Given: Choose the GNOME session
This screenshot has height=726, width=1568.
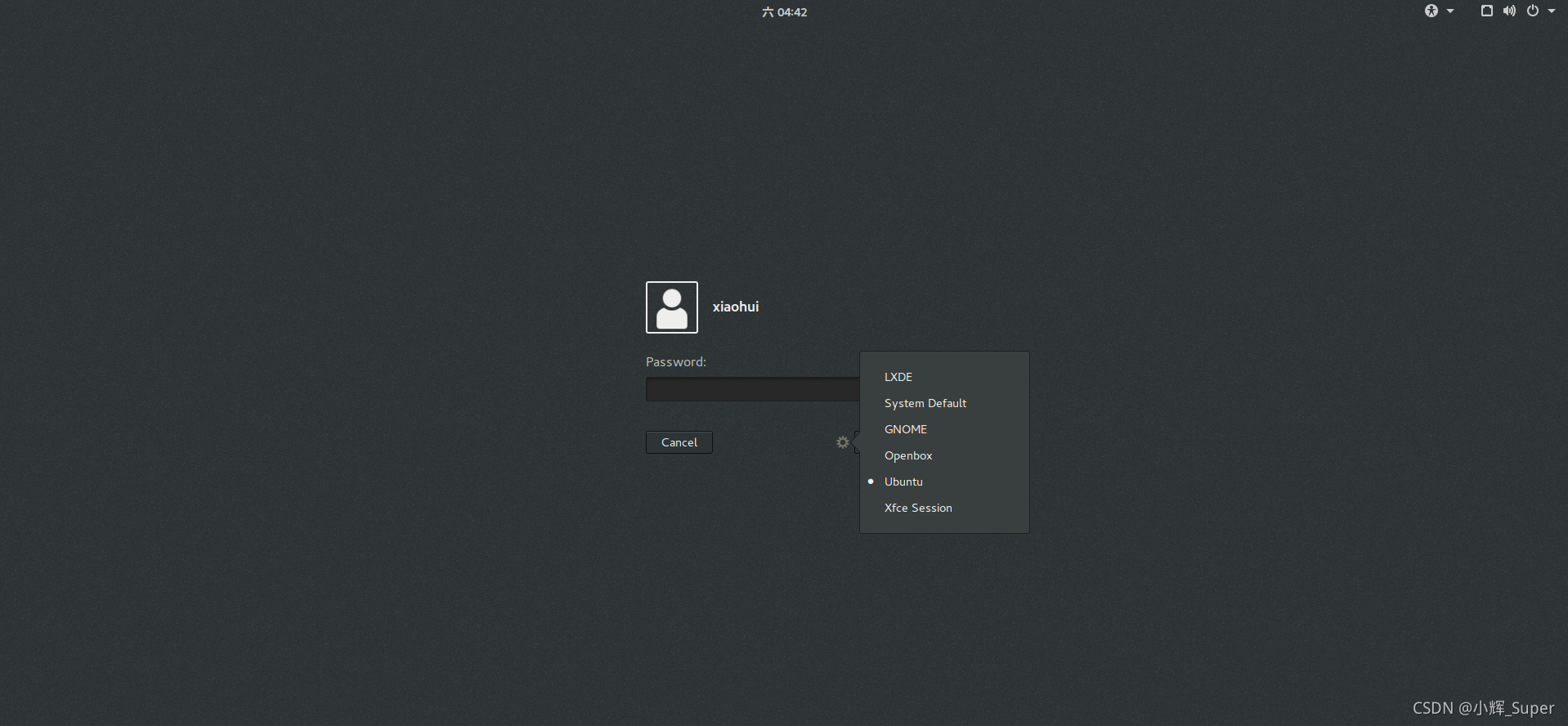Looking at the screenshot, I should (944, 429).
